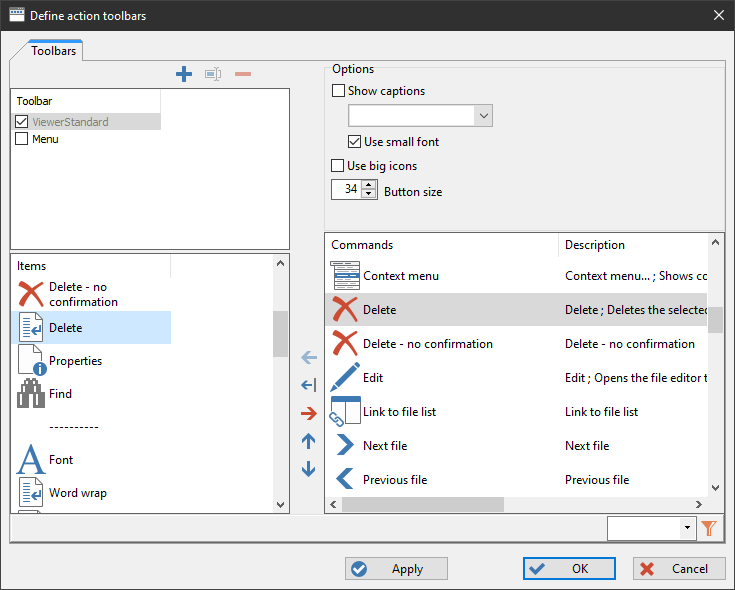The width and height of the screenshot is (735, 590).
Task: Click the blue plus add toolbar icon
Action: pyautogui.click(x=183, y=74)
